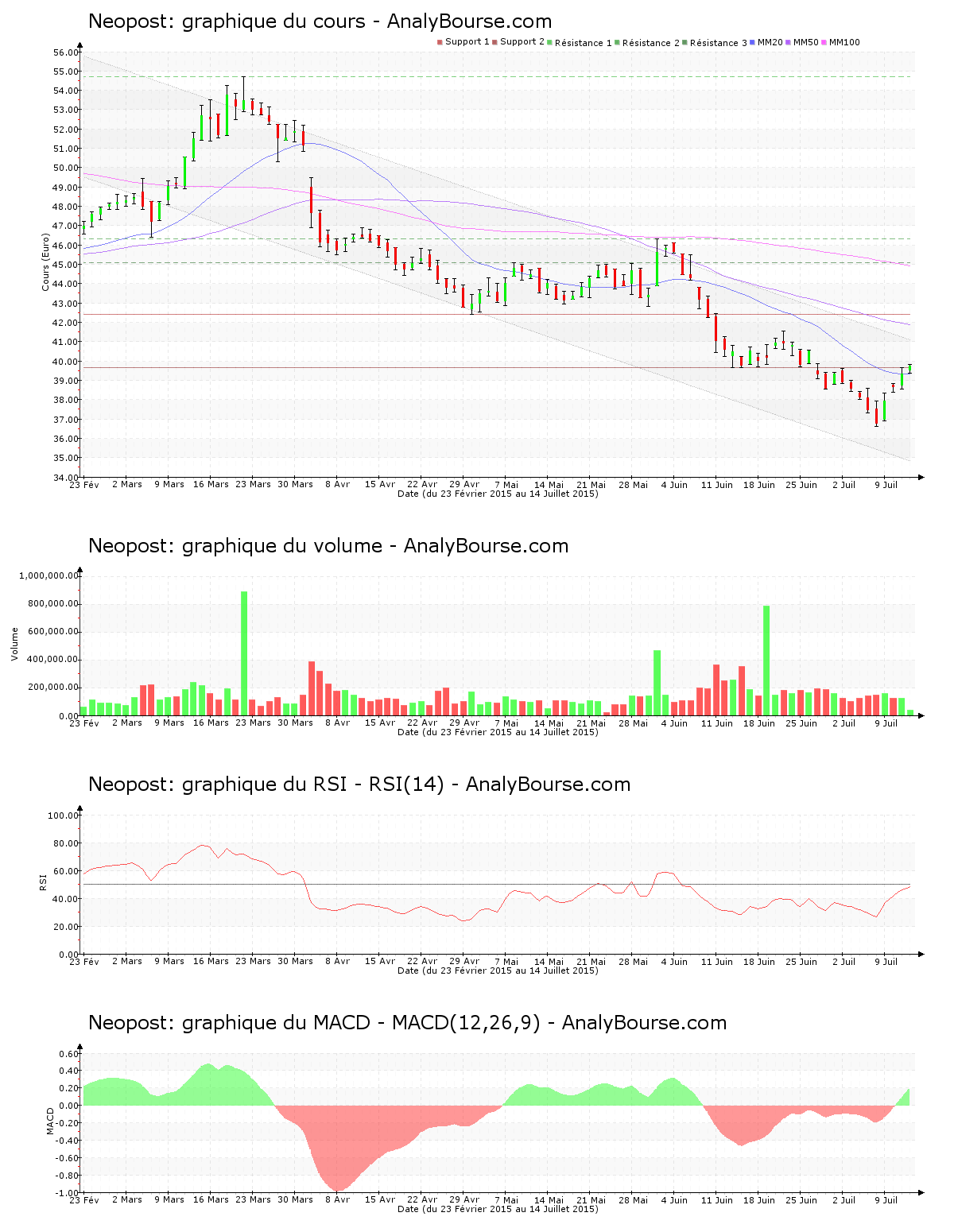Click the 100.00 RSI axis value
Viewport: 954px width, 1232px height.
click(x=64, y=816)
